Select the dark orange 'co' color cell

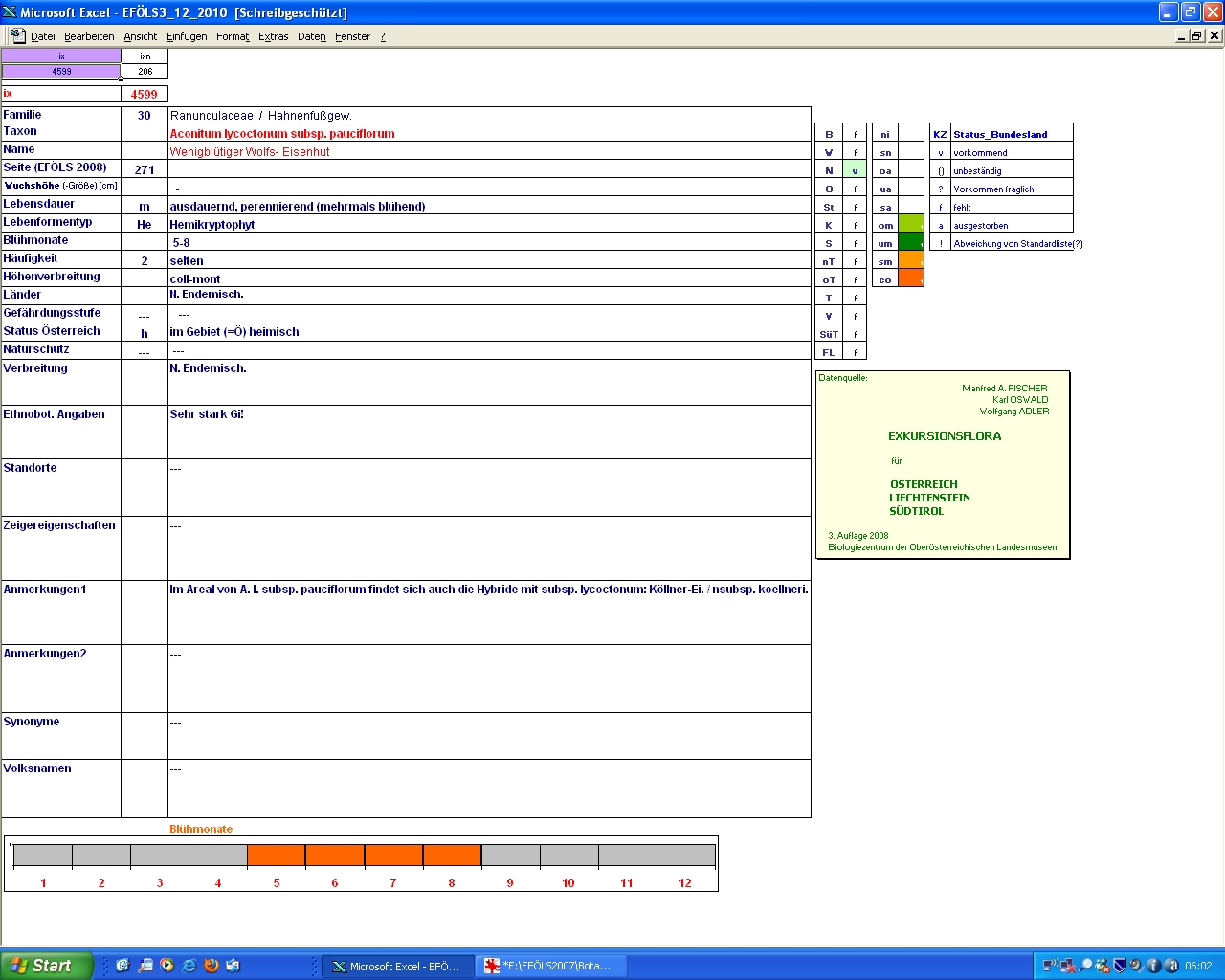point(911,279)
